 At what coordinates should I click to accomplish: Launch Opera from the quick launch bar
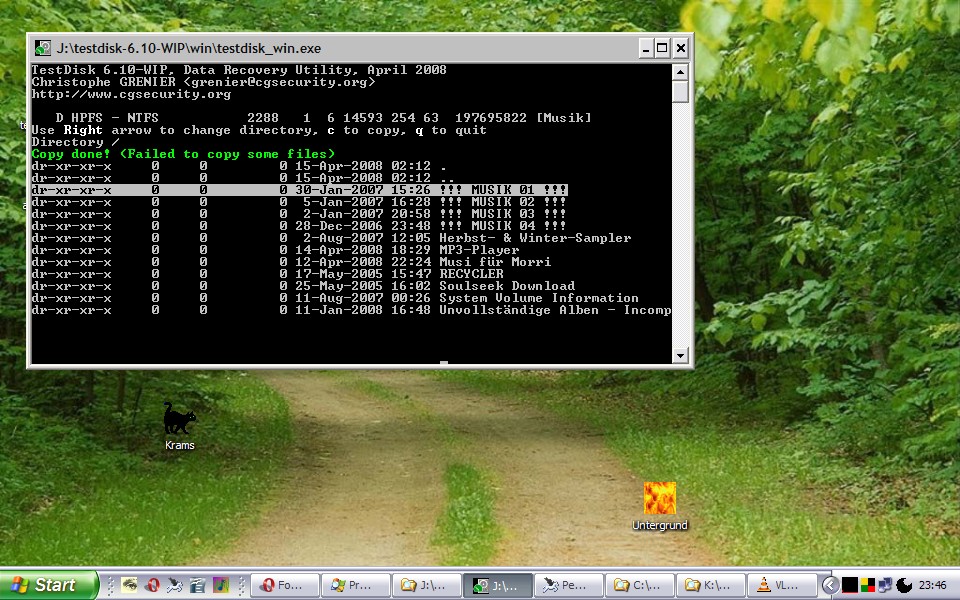152,585
